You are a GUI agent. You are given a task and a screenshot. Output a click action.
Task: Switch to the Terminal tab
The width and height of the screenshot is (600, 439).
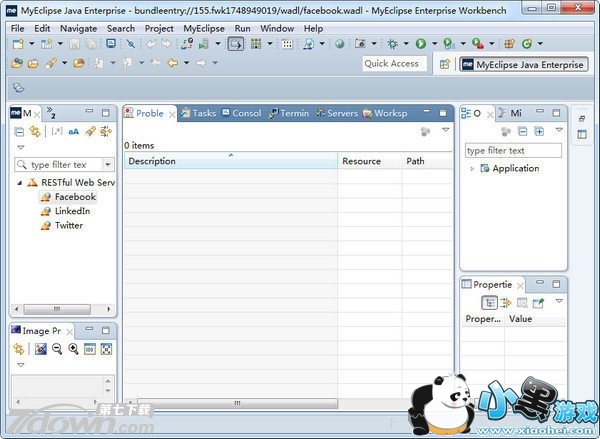point(289,113)
